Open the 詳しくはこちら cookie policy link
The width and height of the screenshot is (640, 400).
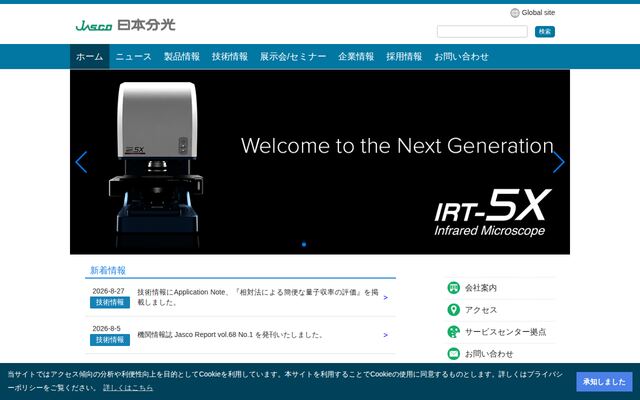[x=128, y=388]
